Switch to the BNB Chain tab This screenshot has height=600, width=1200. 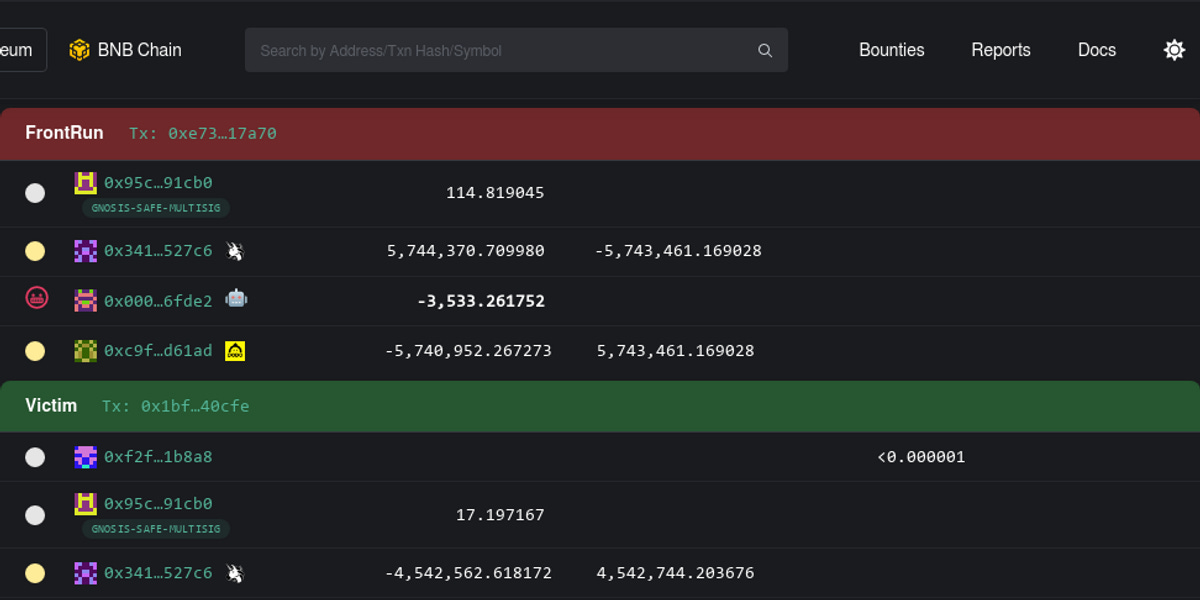click(125, 50)
